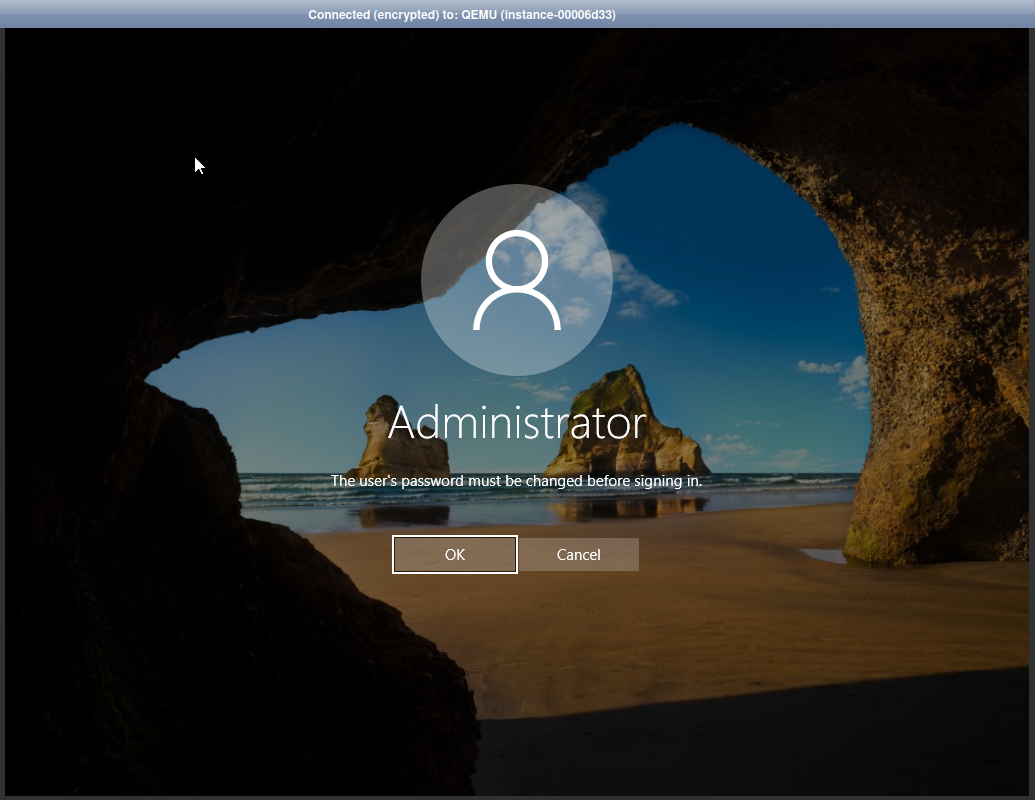This screenshot has width=1035, height=800.
Task: Click the Administrator display name heading
Action: point(517,423)
